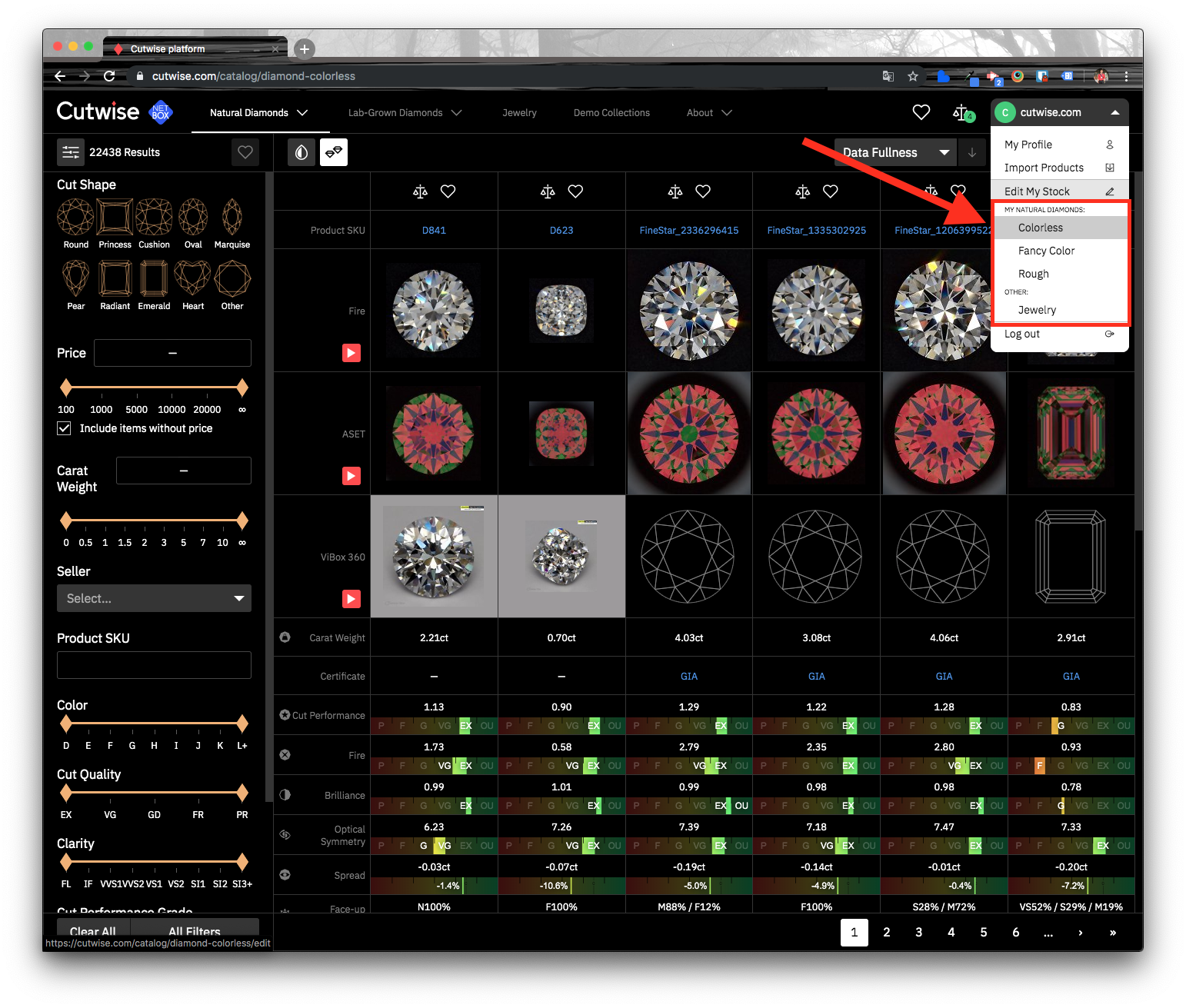Open the Seller select dropdown
The image size is (1186, 1008).
154,598
